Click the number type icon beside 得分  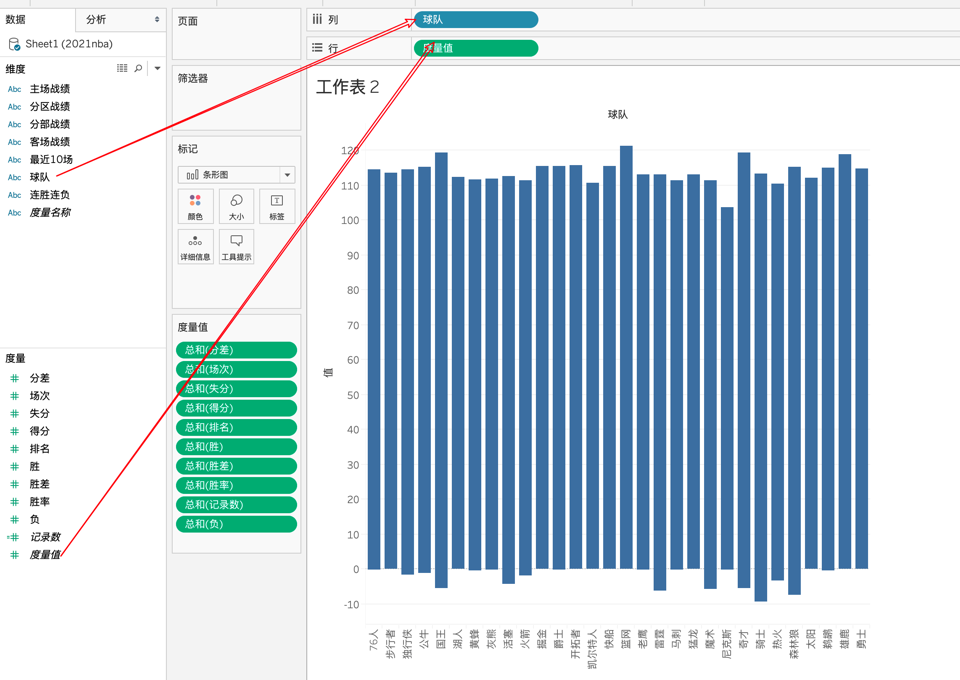point(15,432)
